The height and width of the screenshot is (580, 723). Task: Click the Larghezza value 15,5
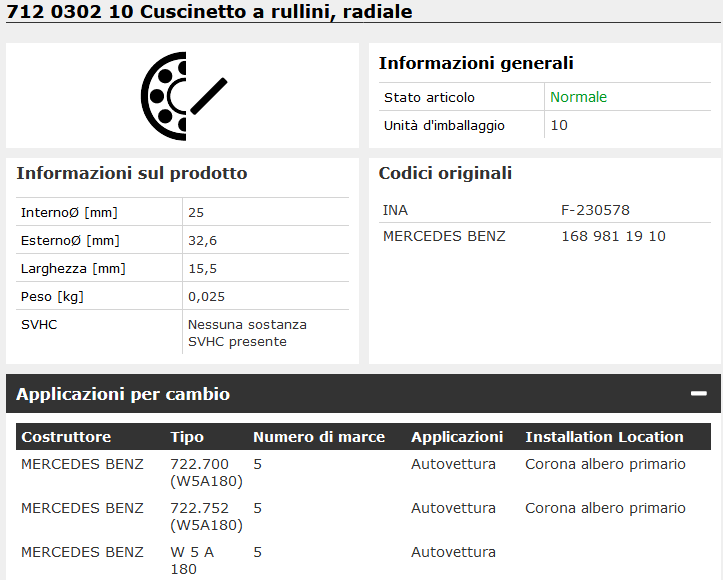202,269
